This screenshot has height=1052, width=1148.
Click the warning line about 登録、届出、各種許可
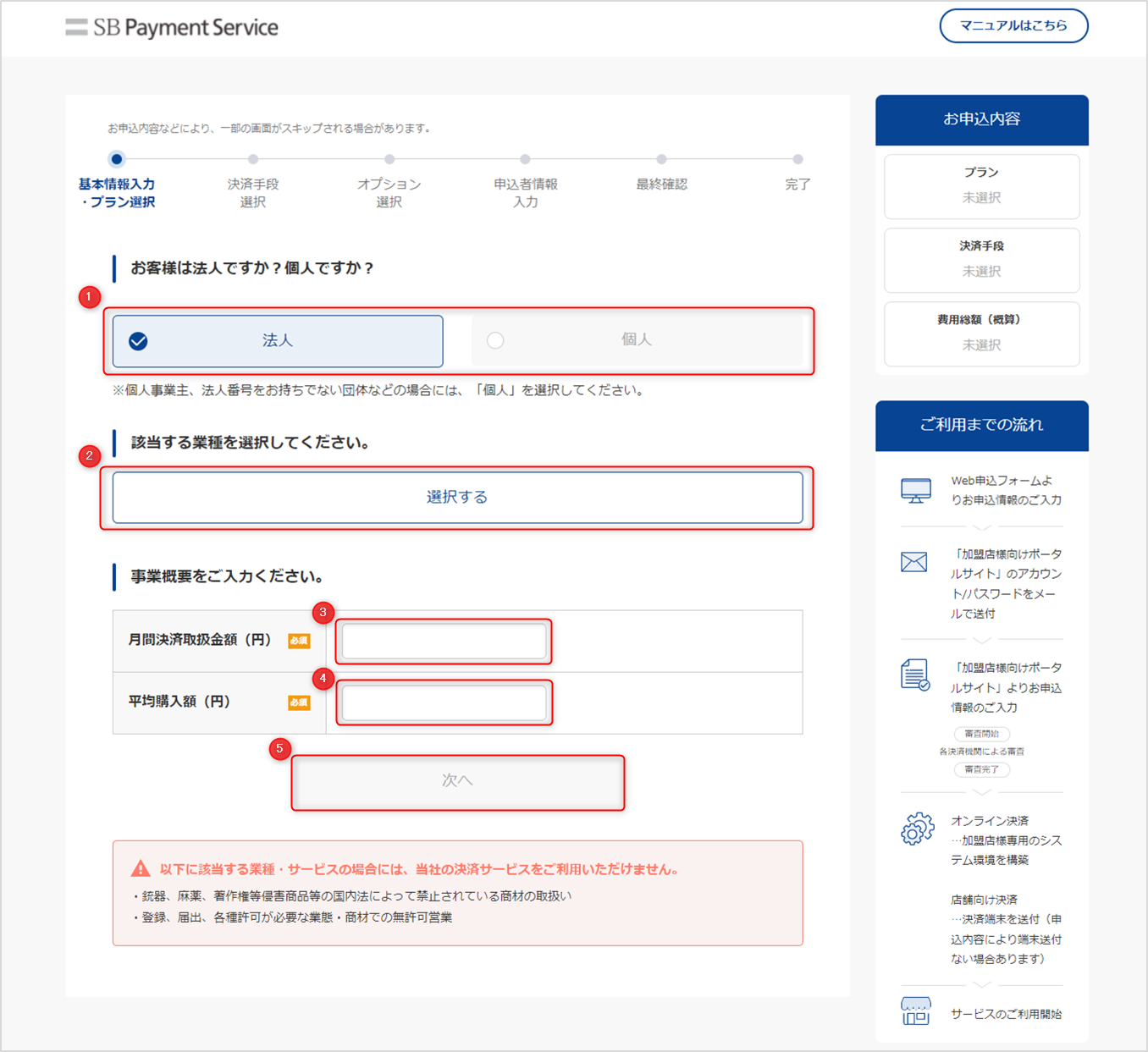point(293,917)
